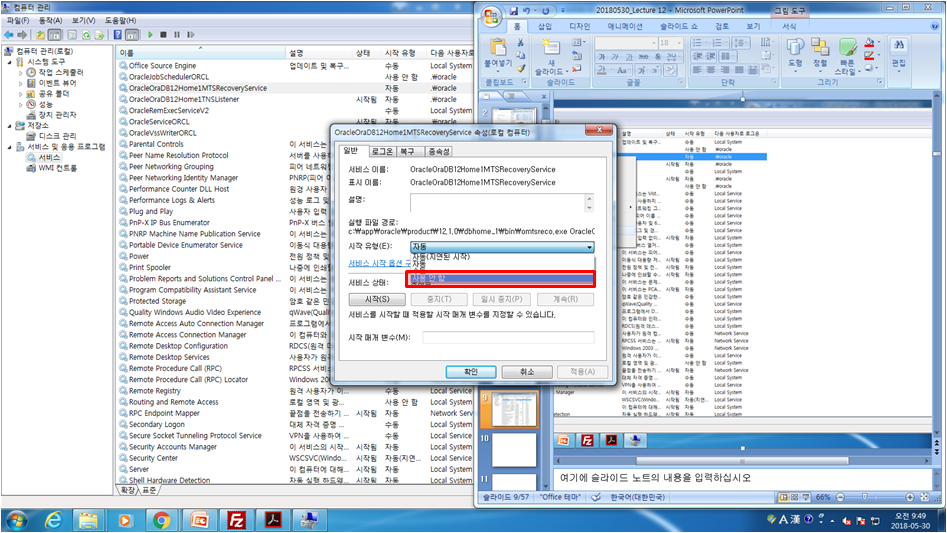Open help via blue question mark icon
947x533 pixels.
click(118, 35)
